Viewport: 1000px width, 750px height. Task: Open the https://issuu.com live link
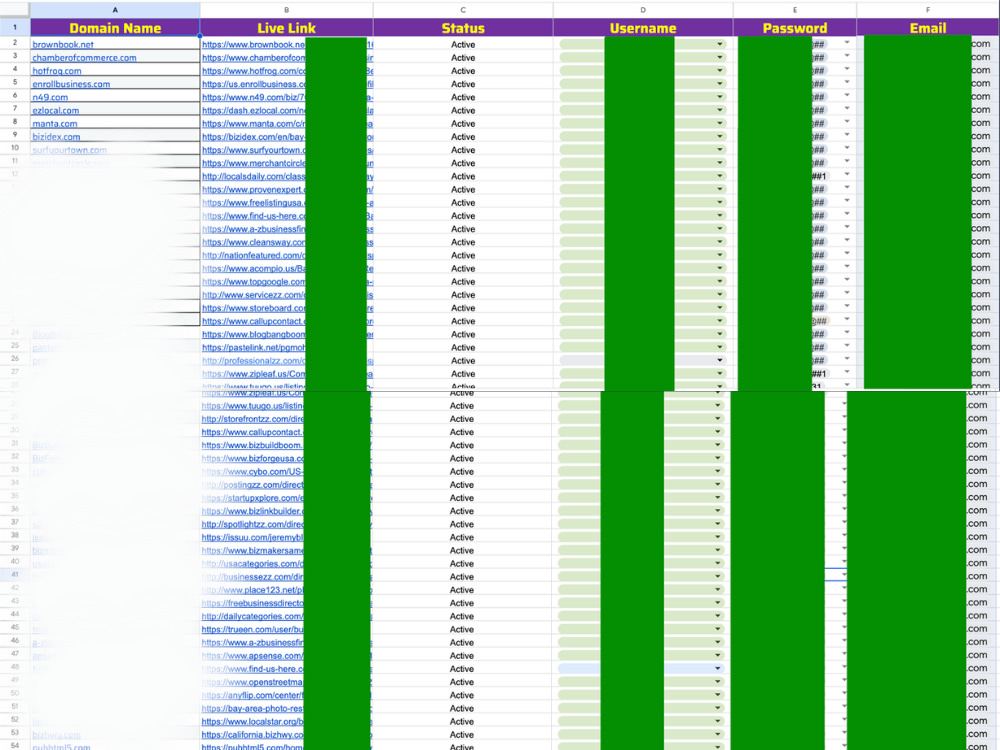click(x=253, y=538)
